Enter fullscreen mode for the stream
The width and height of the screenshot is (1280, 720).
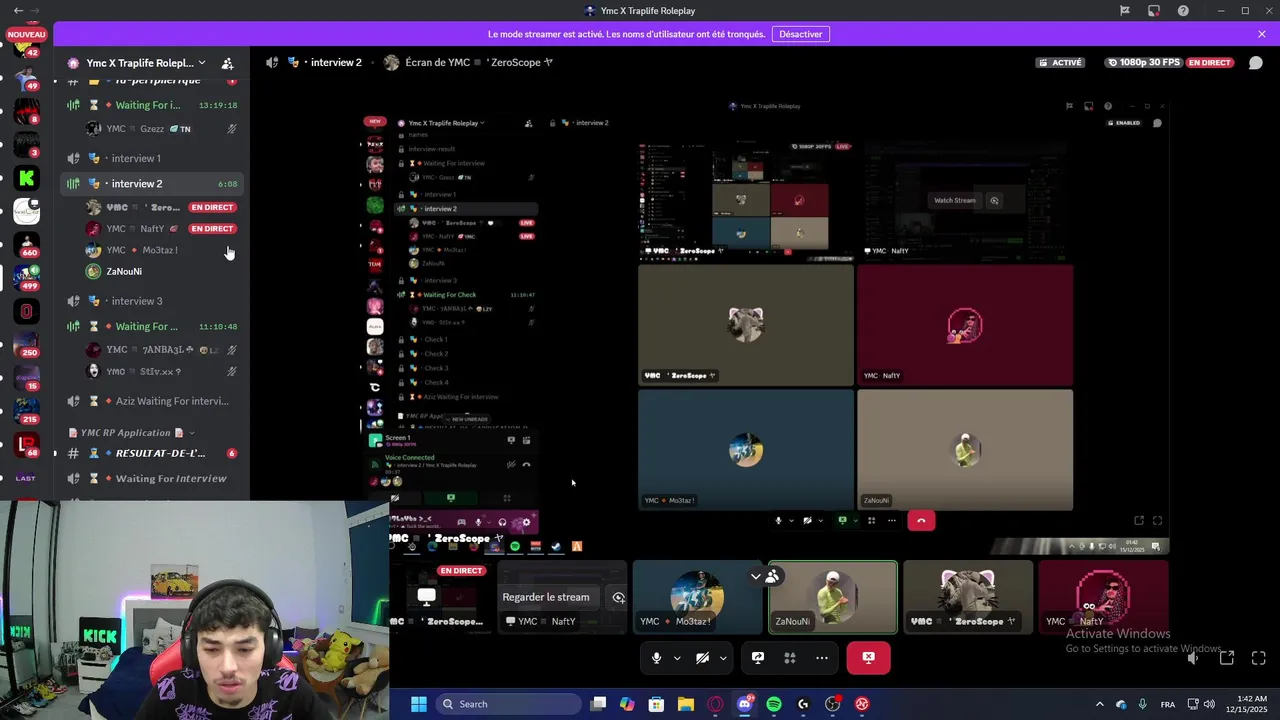(x=1259, y=658)
